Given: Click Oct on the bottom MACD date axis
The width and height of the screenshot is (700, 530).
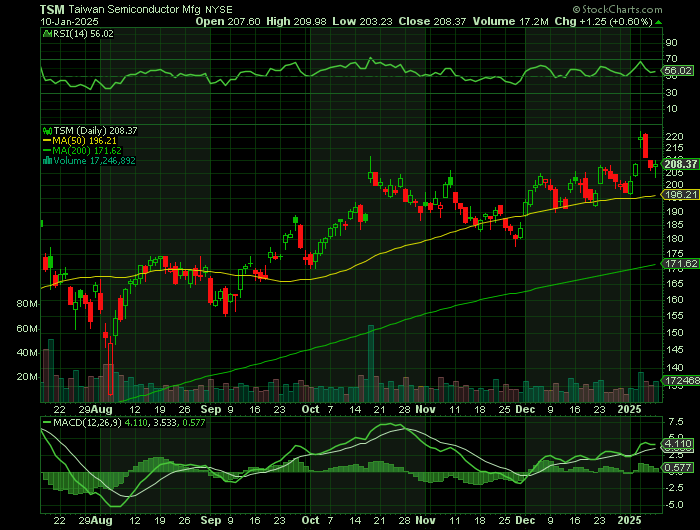Looking at the screenshot, I should (x=310, y=520).
